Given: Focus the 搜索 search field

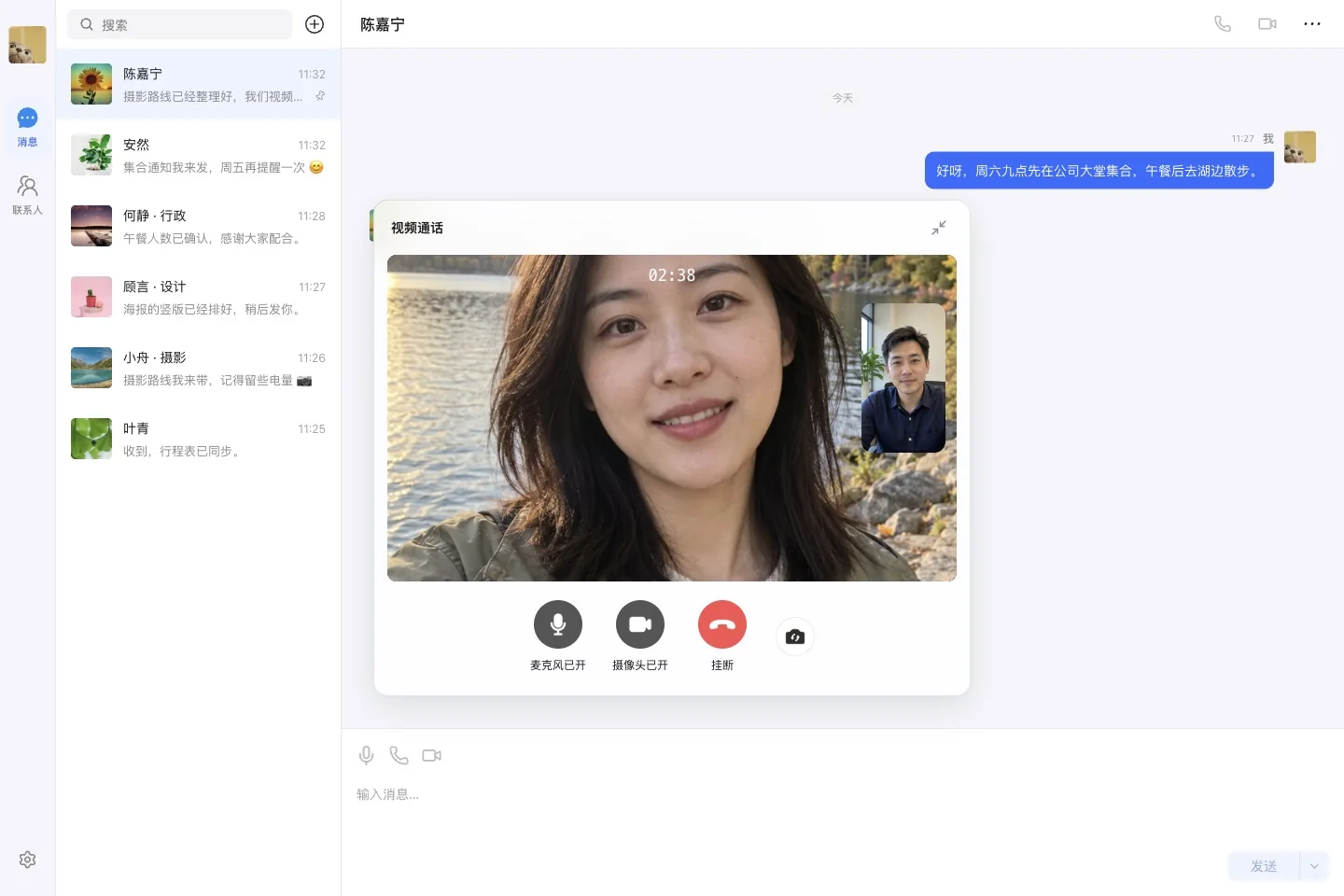Looking at the screenshot, I should tap(179, 24).
